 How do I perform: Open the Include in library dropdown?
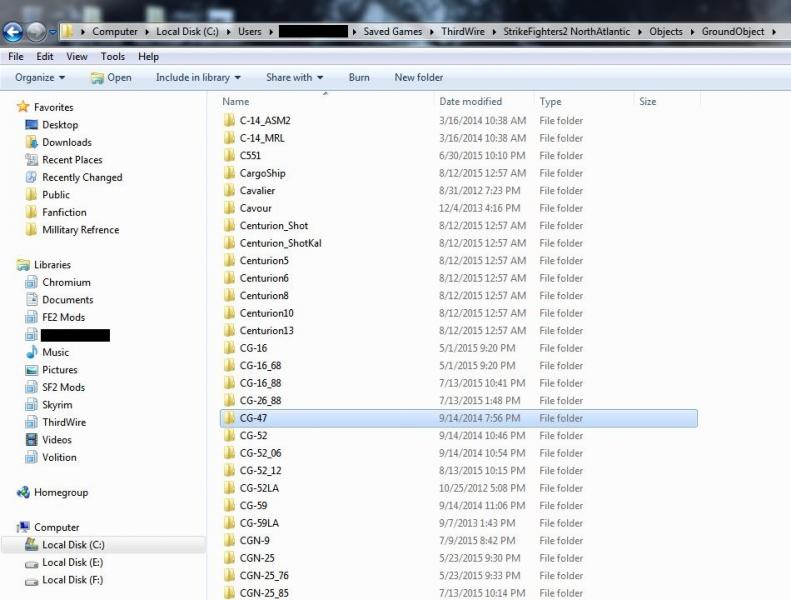coord(198,78)
